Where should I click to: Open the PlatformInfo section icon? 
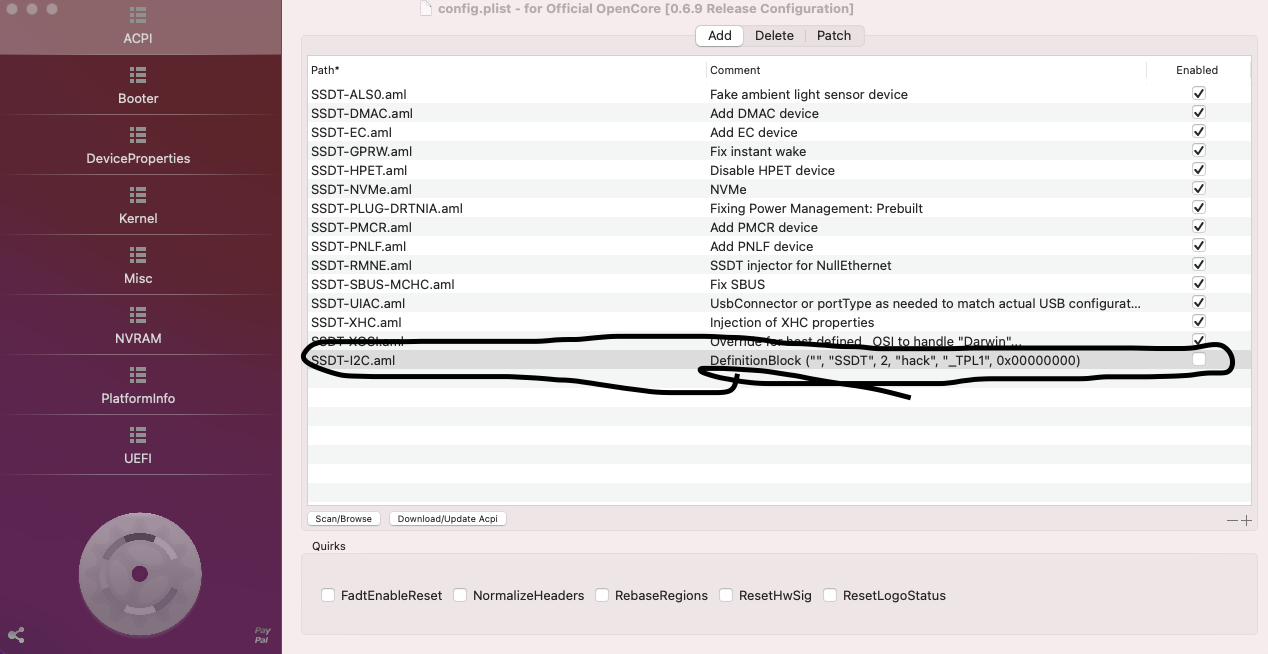138,375
